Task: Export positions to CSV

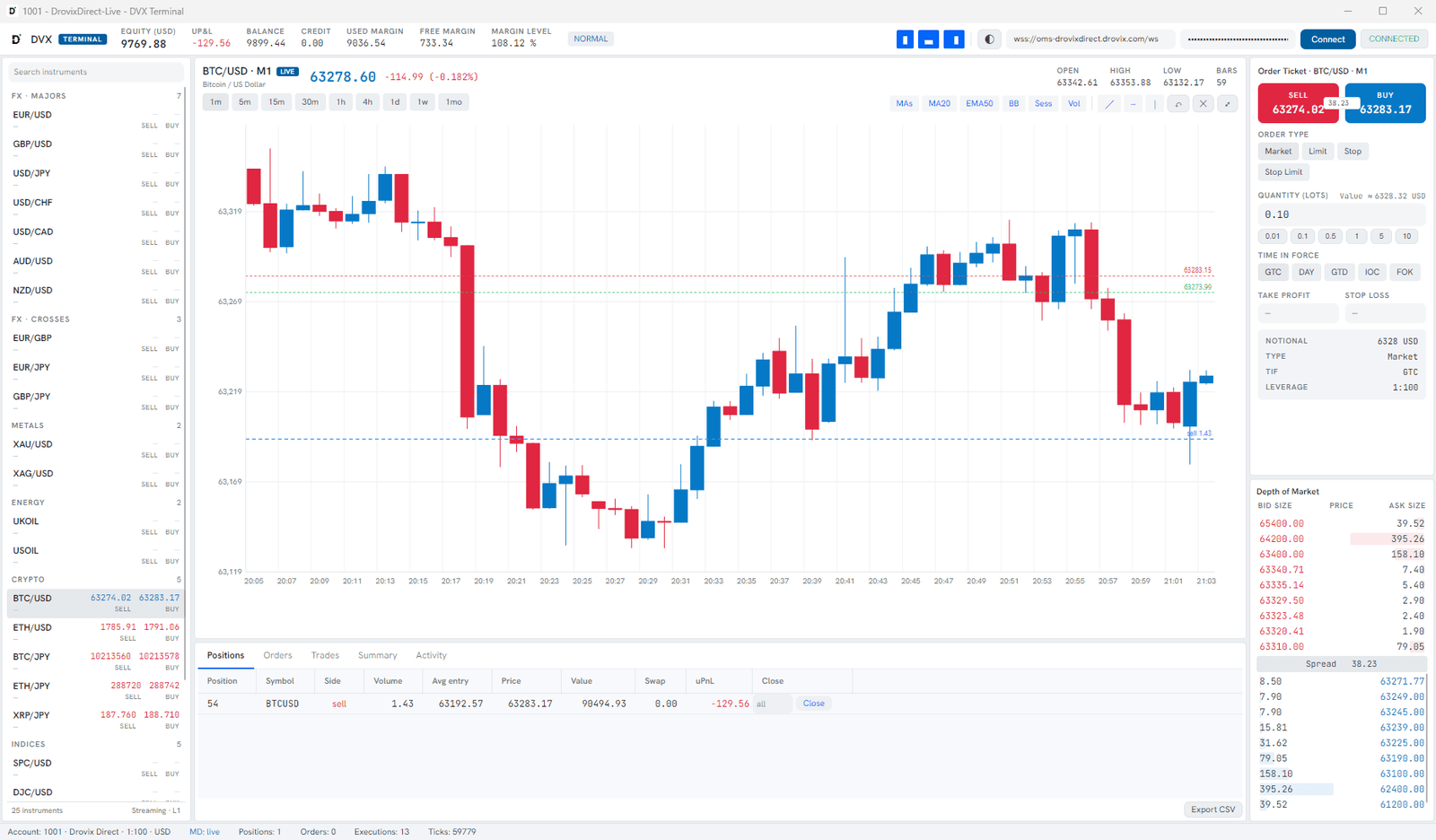Action: (1213, 809)
